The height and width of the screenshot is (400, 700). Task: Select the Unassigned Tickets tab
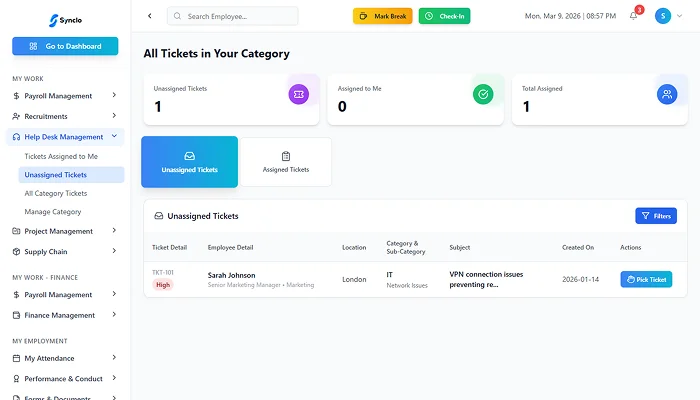tap(190, 162)
